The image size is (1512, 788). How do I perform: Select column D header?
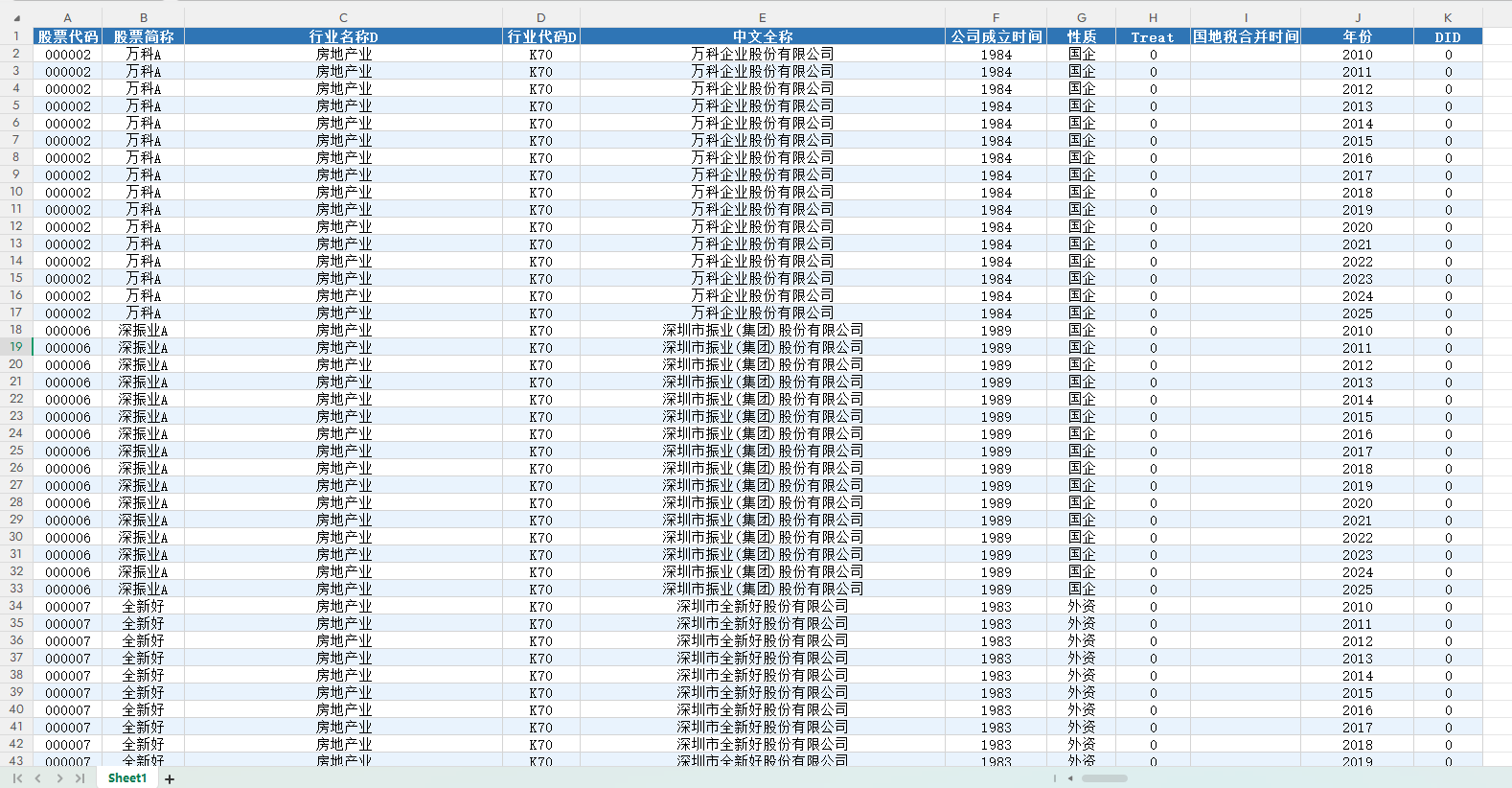coord(541,17)
